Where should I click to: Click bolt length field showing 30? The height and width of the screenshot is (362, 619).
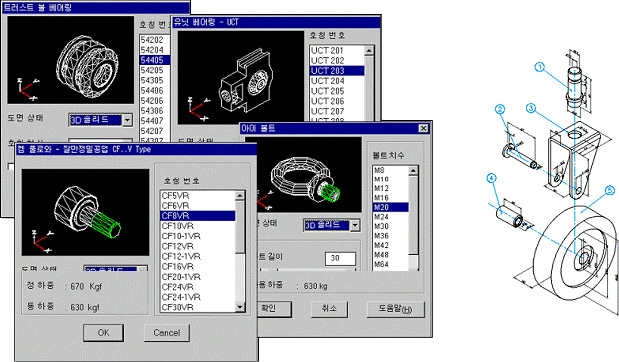[340, 258]
